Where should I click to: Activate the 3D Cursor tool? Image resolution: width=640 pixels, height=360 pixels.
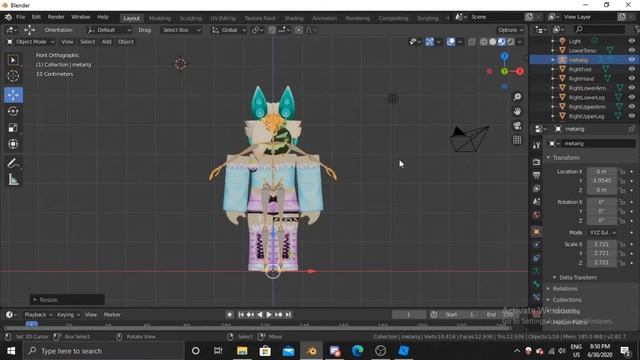(x=13, y=76)
